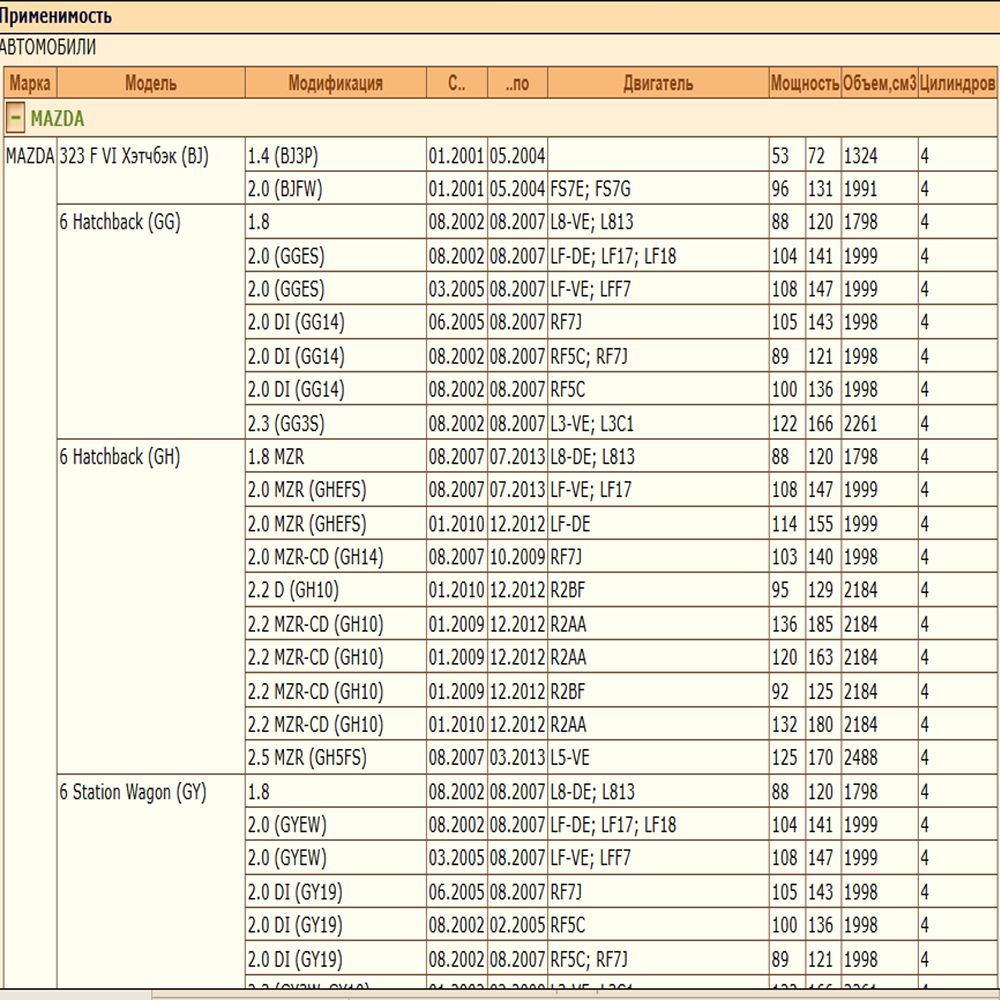Click engine cell LF-DE in GHEFS row
Image resolution: width=1000 pixels, height=1000 pixels.
(x=658, y=524)
